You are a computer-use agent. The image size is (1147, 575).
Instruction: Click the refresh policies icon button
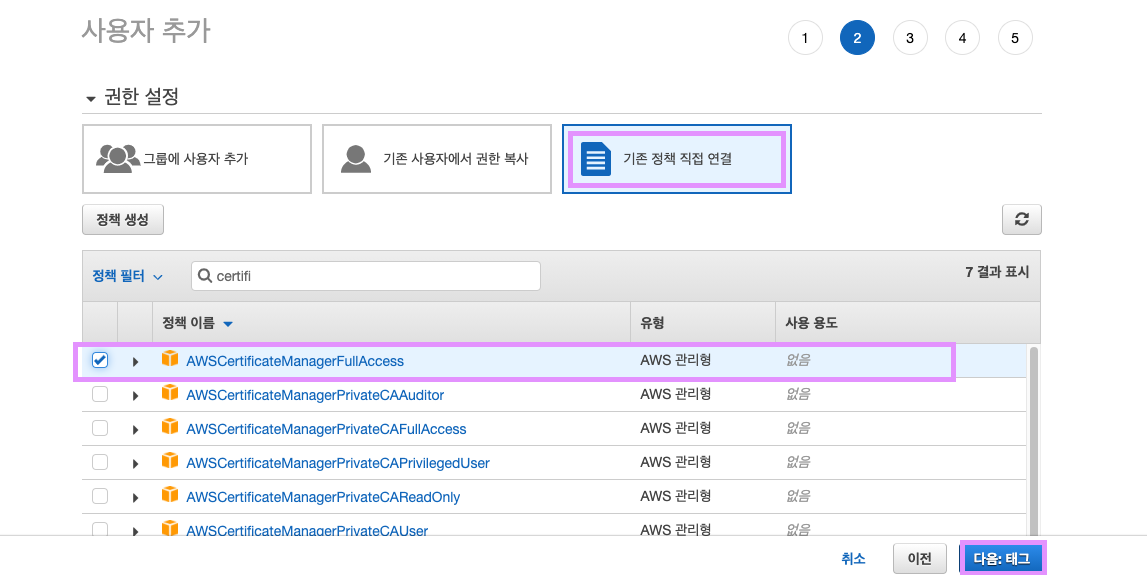coord(1021,219)
